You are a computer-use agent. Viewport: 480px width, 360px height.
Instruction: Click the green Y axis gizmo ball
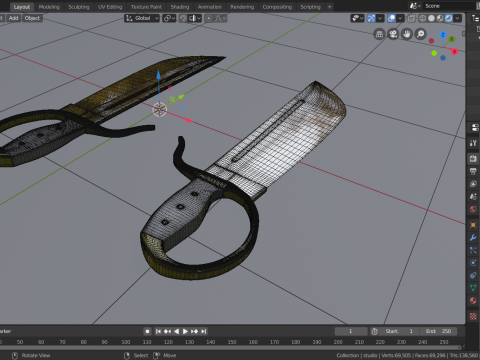[x=452, y=39]
